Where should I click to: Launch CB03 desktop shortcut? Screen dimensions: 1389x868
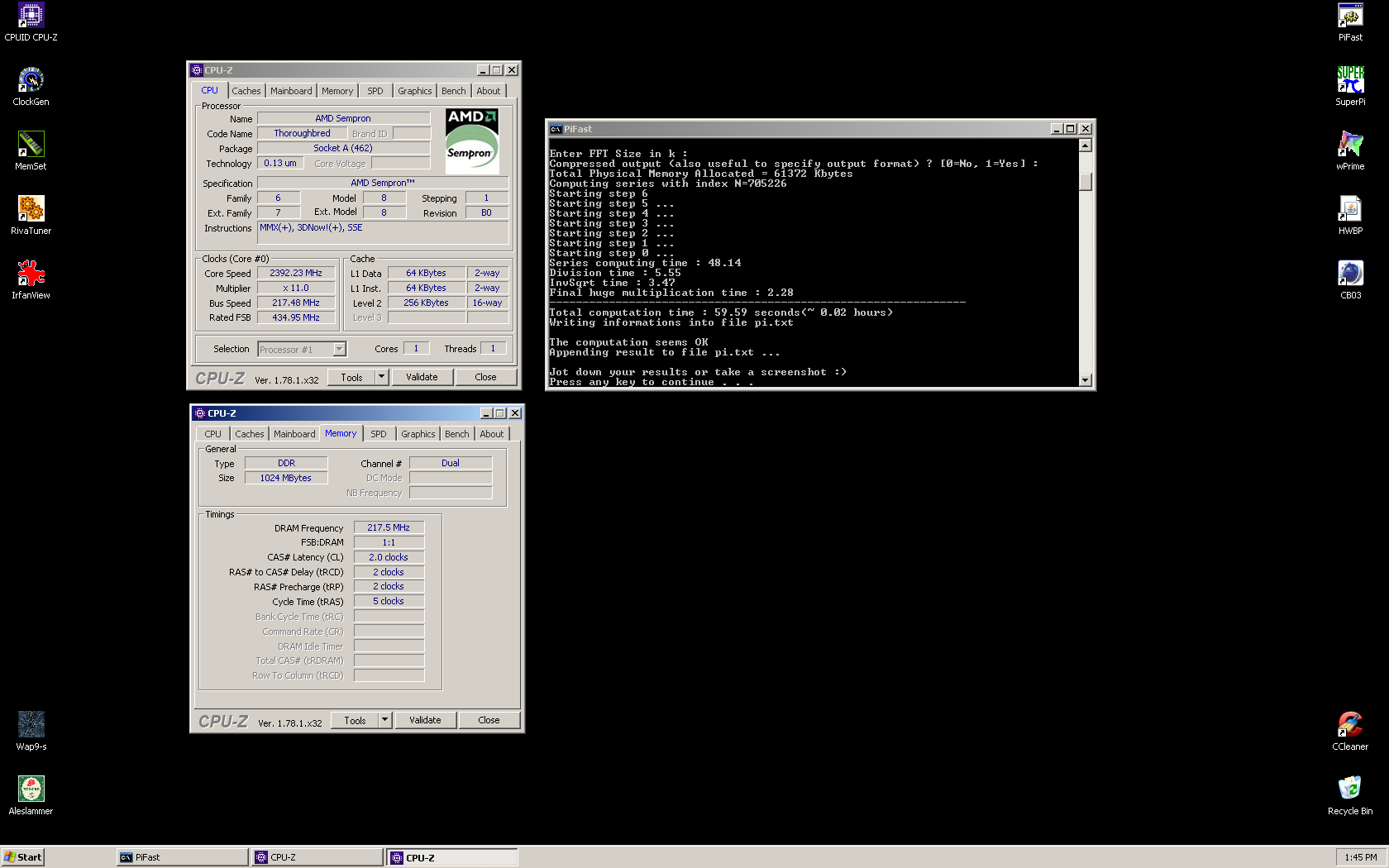click(1350, 280)
